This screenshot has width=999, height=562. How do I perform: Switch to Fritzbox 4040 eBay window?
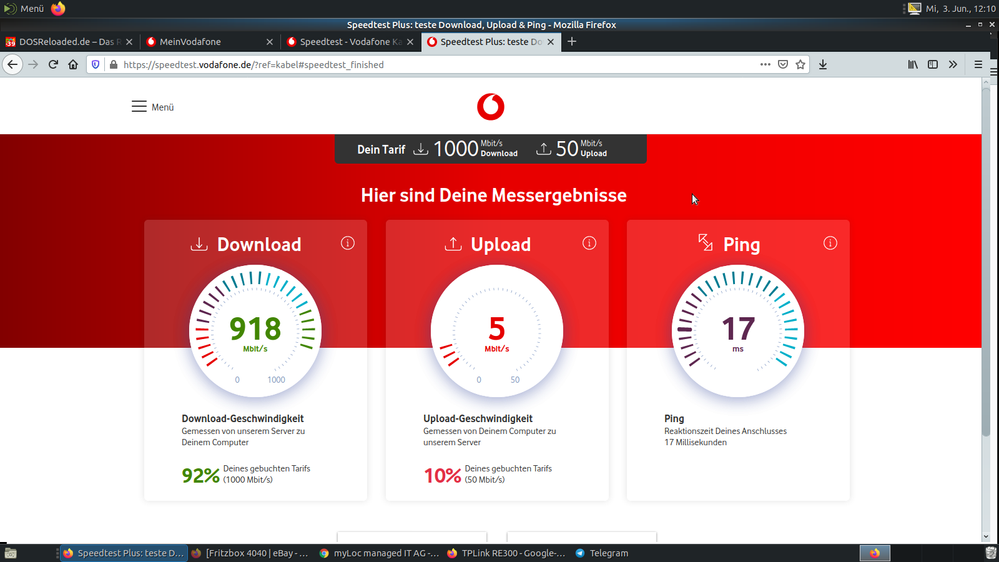pyautogui.click(x=250, y=553)
